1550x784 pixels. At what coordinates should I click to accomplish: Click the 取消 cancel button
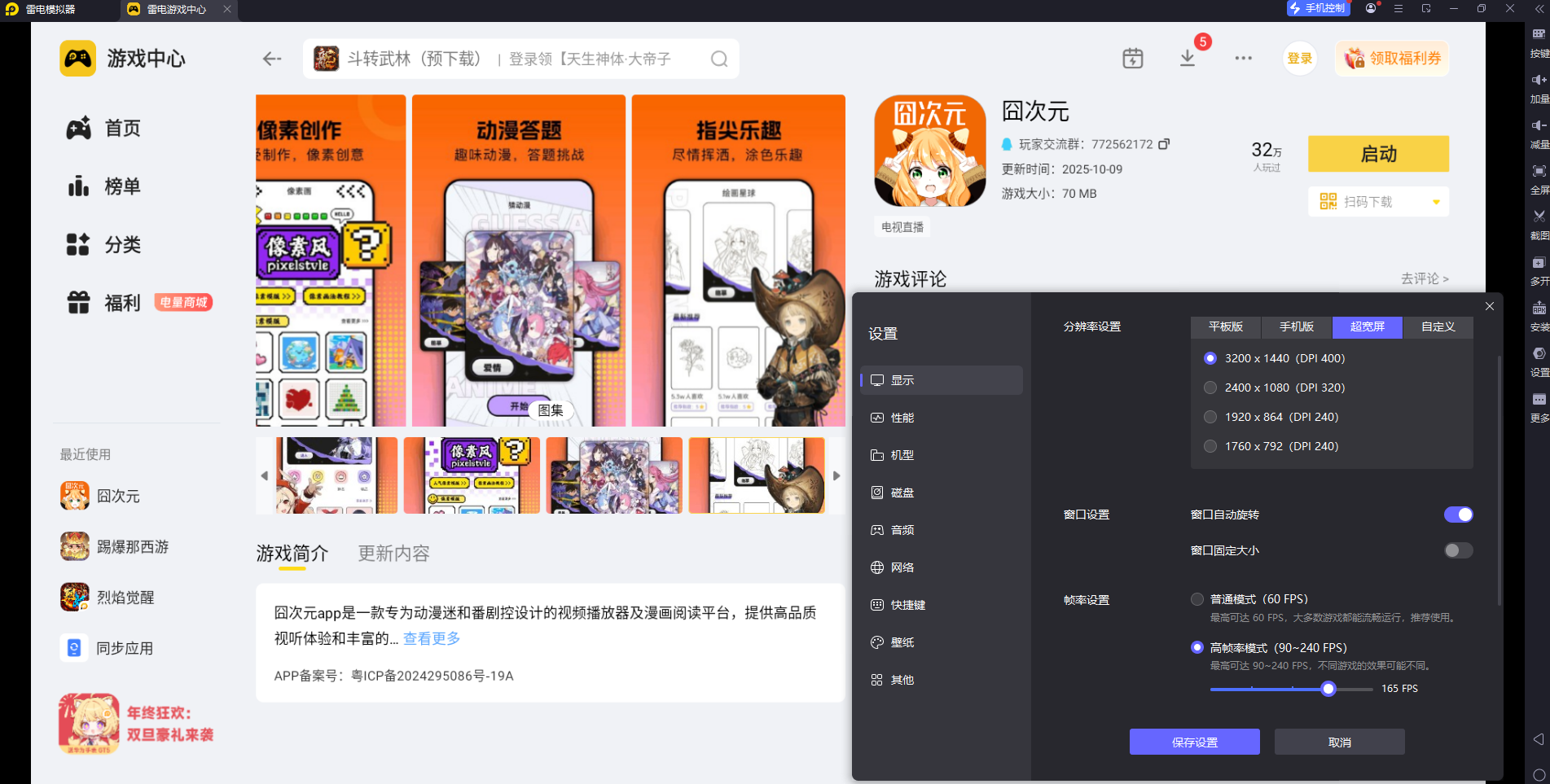[x=1340, y=742]
